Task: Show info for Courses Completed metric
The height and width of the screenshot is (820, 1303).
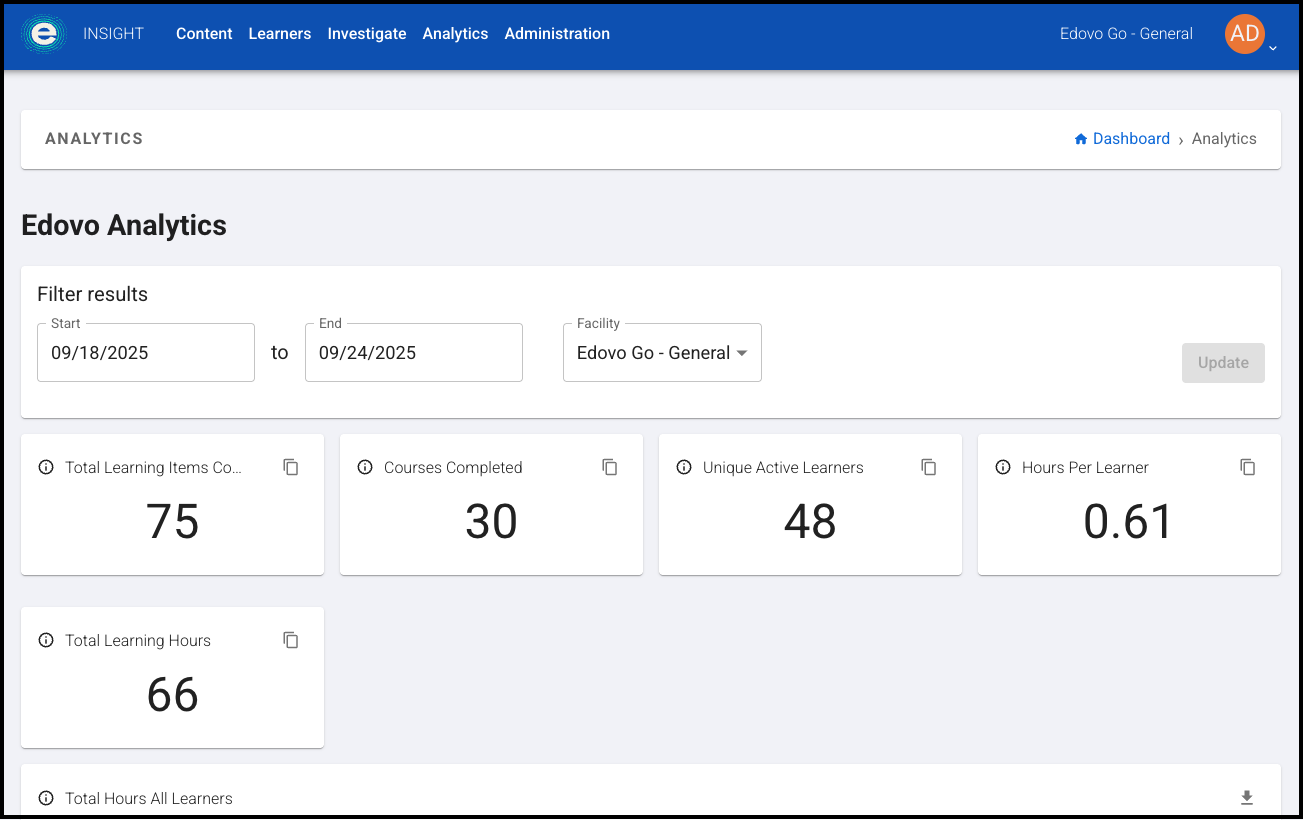Action: pyautogui.click(x=365, y=467)
